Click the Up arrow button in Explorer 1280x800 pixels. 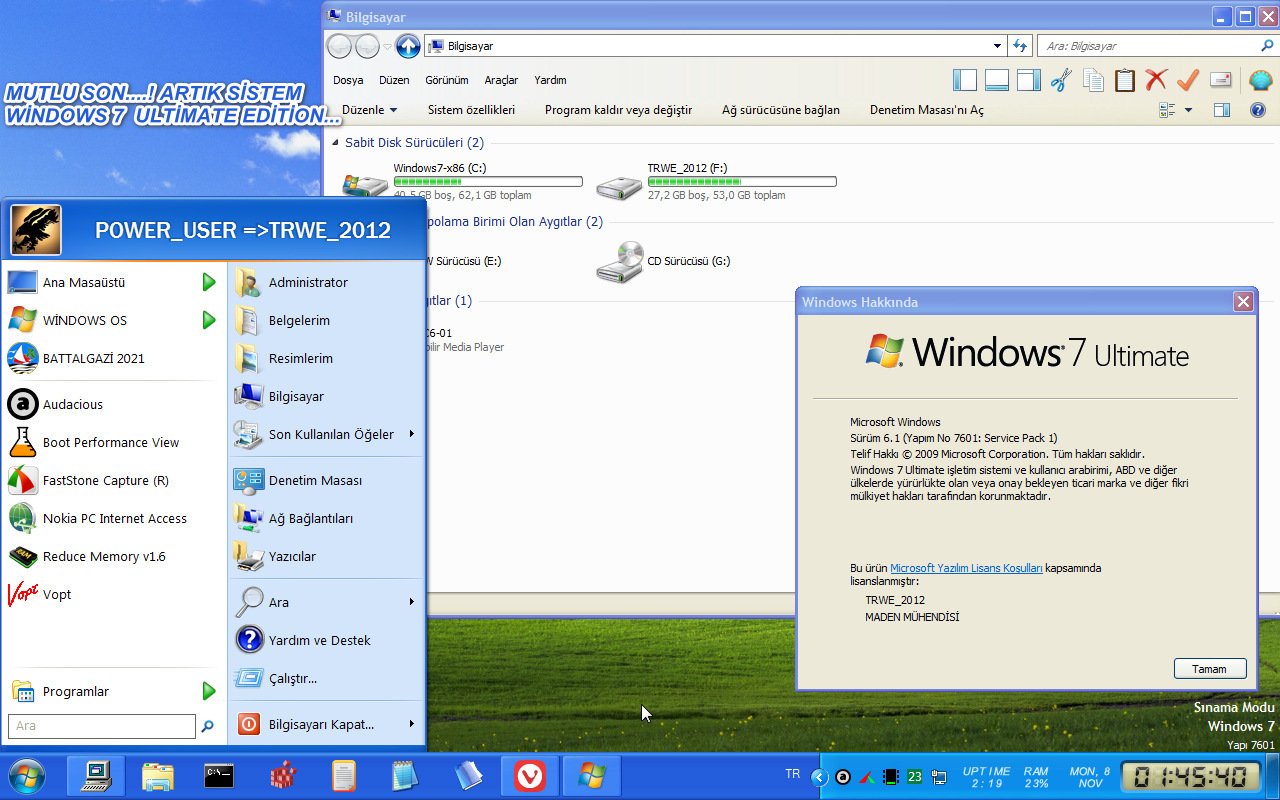407,46
